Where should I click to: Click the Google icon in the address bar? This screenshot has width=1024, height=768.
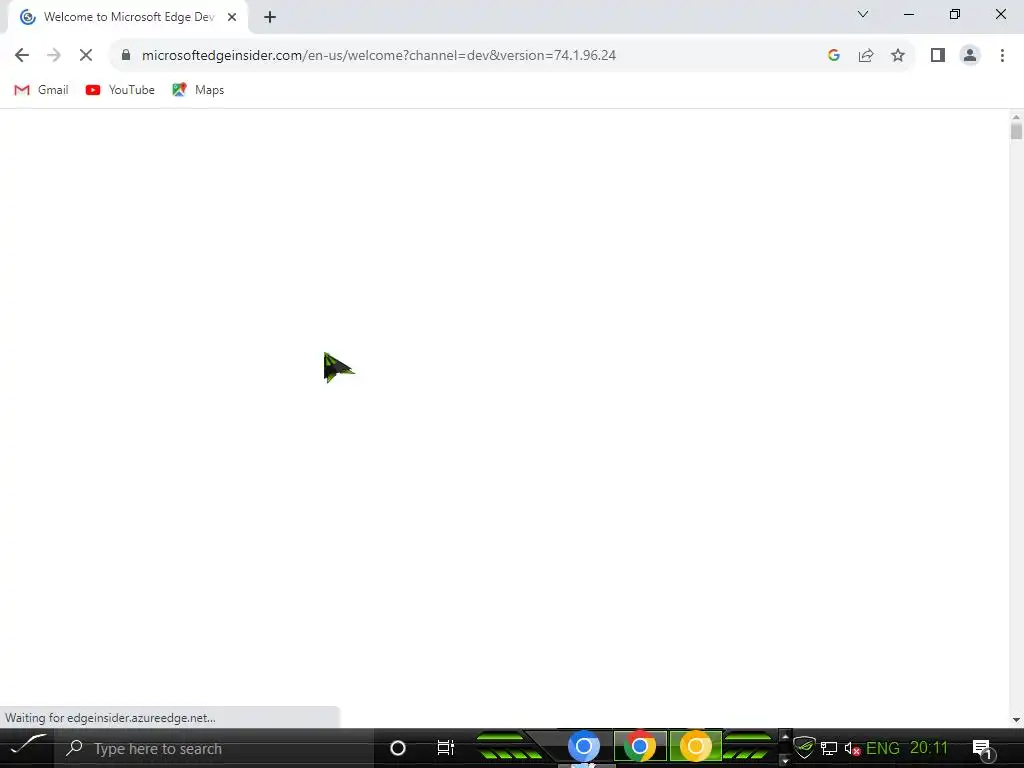pos(833,56)
